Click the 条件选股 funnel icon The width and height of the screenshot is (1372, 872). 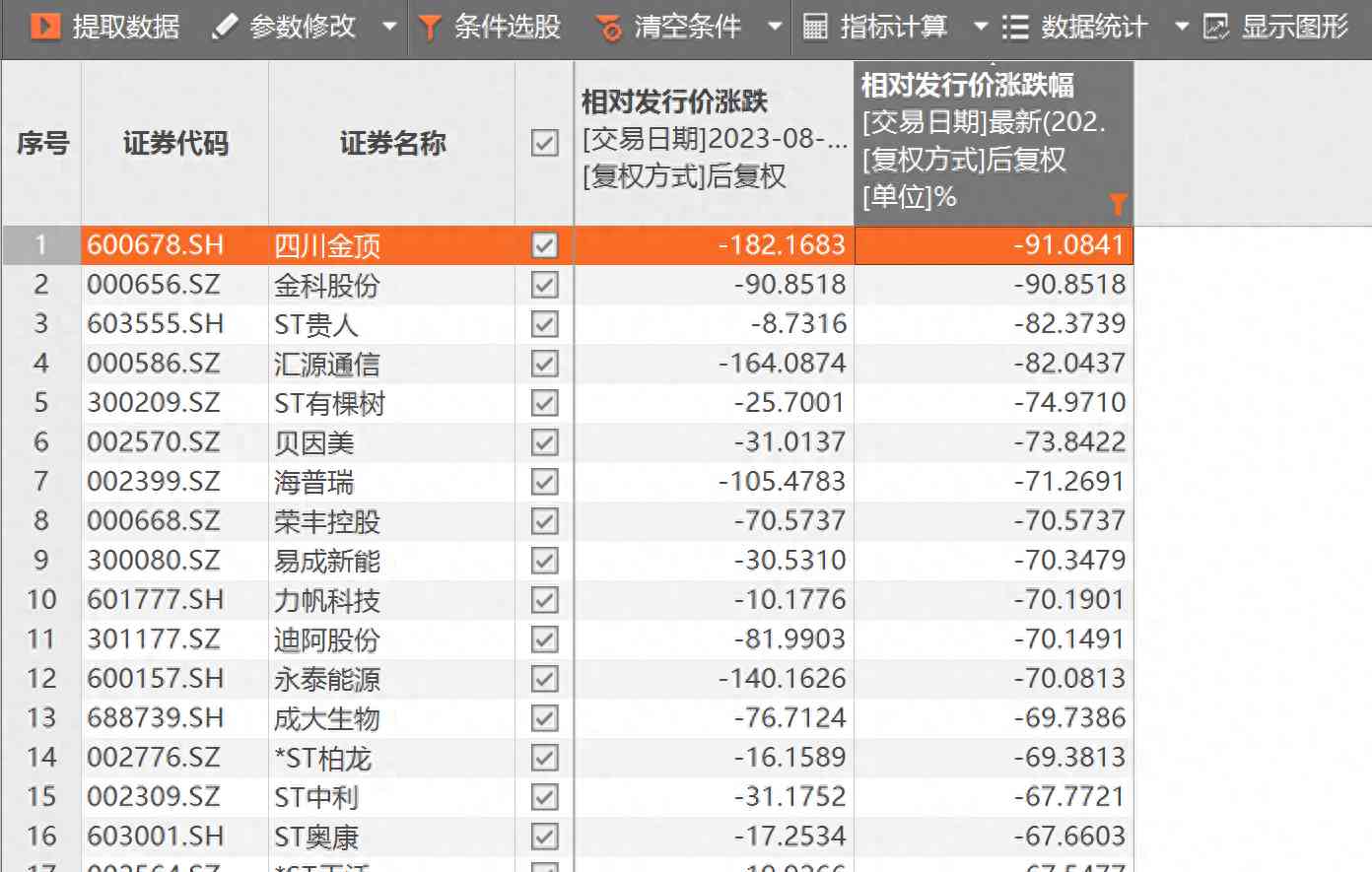(x=429, y=28)
